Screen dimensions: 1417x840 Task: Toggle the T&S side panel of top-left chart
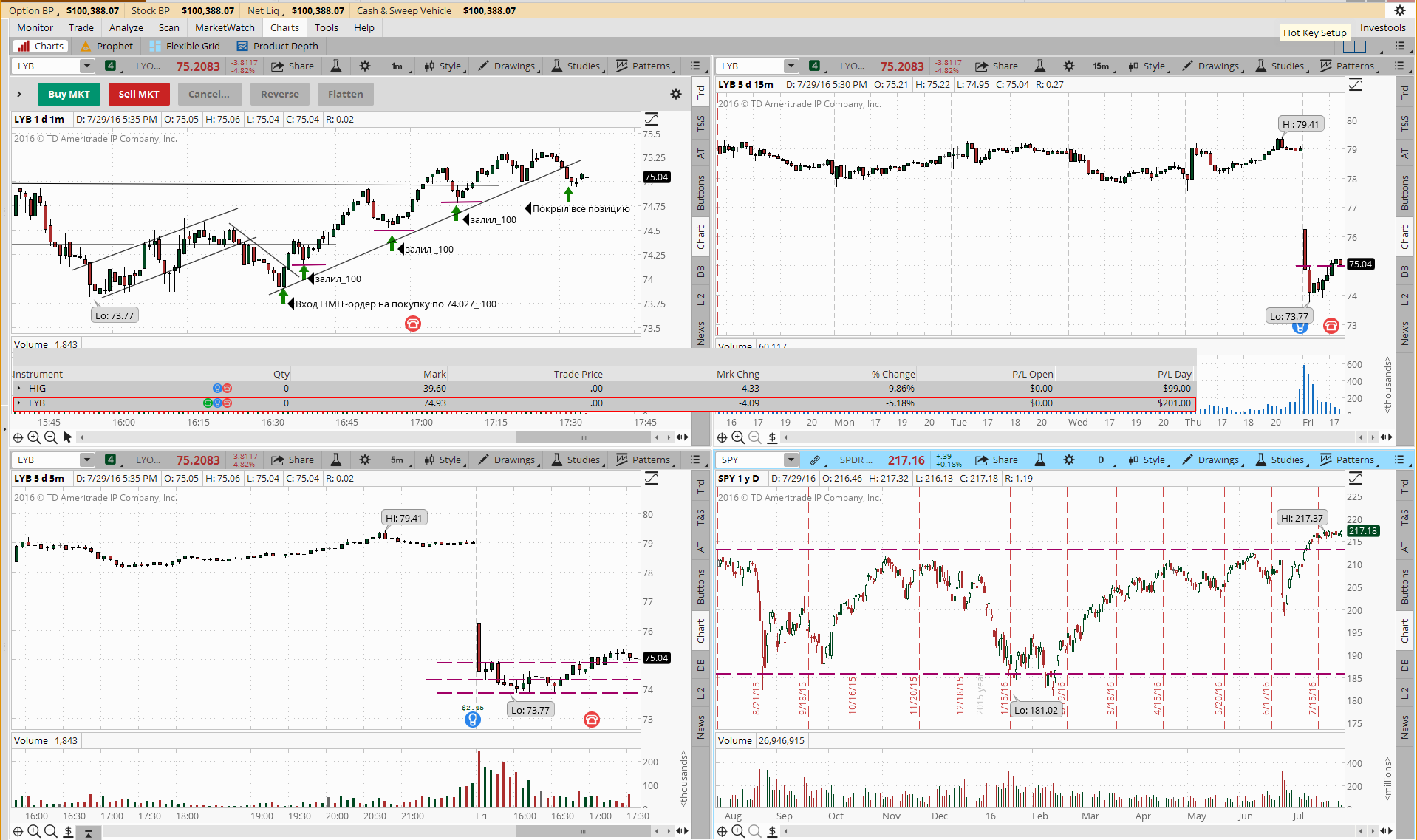[700, 123]
